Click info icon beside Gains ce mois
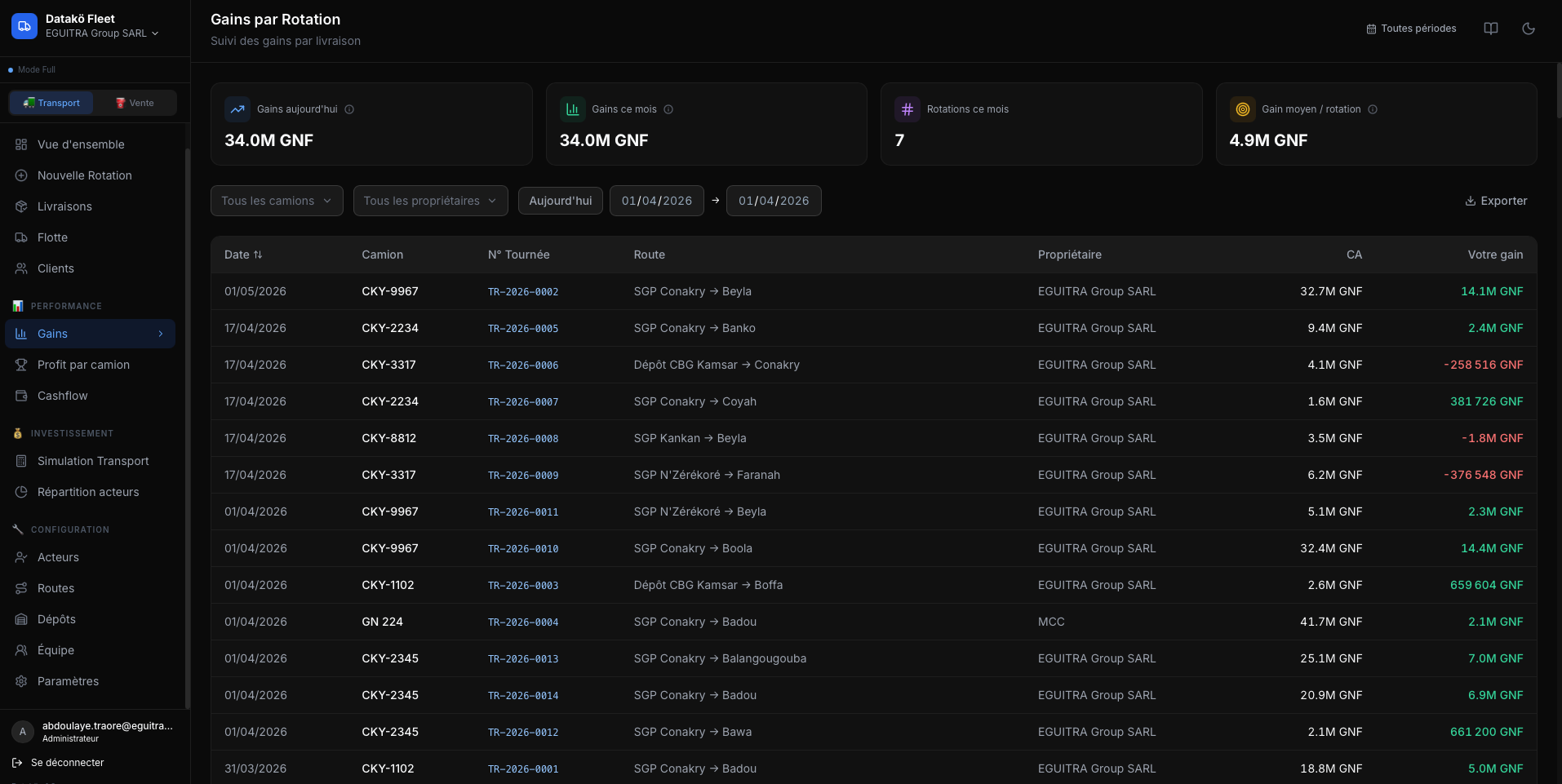 point(668,109)
